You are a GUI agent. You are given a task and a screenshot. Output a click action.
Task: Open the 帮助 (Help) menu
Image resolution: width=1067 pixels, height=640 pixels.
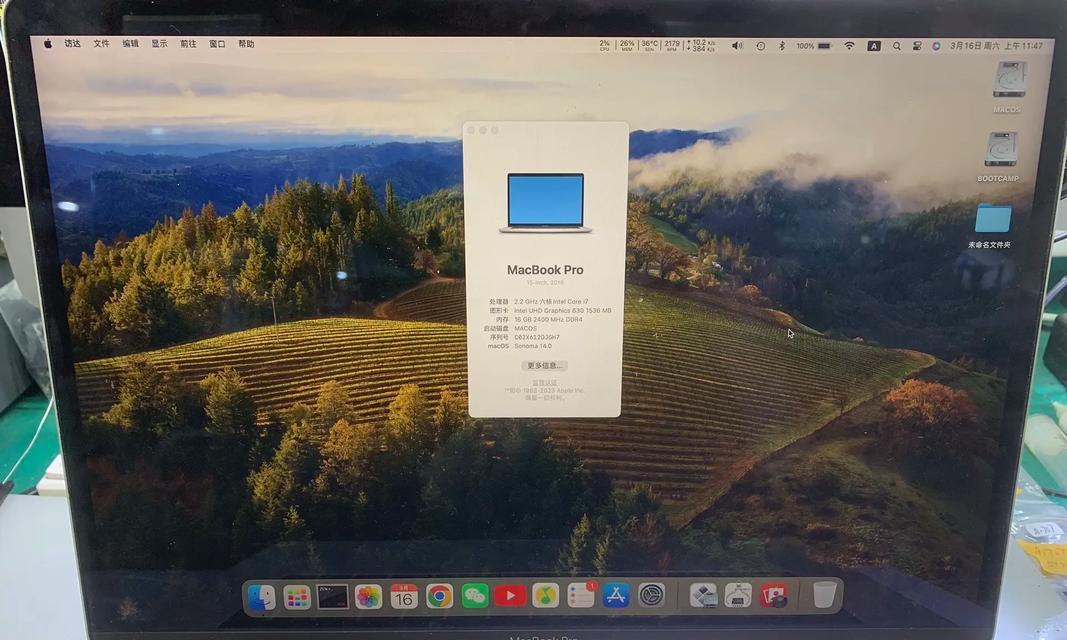(246, 44)
